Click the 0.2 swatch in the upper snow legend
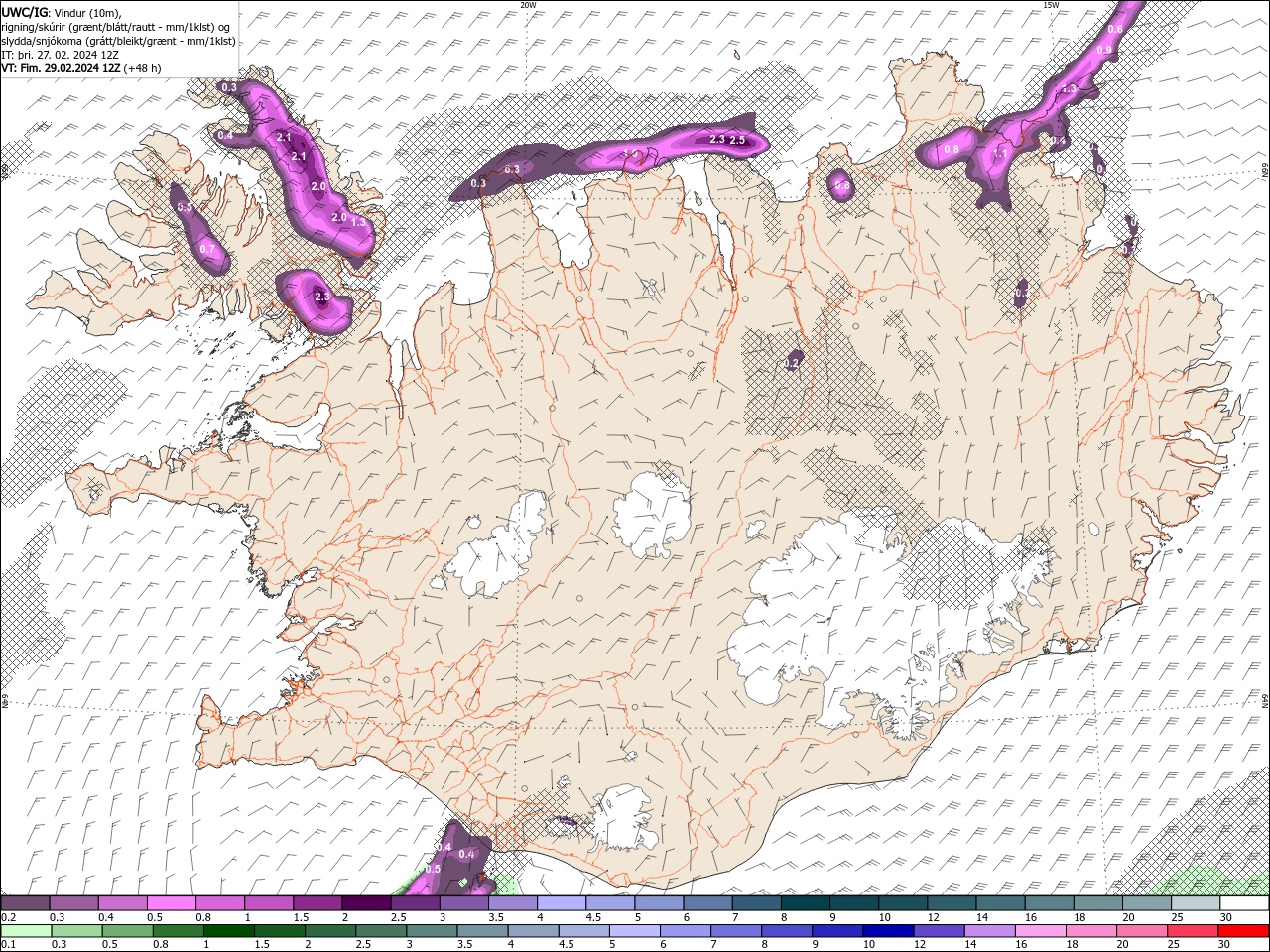This screenshot has width=1270, height=952. [x=26, y=903]
